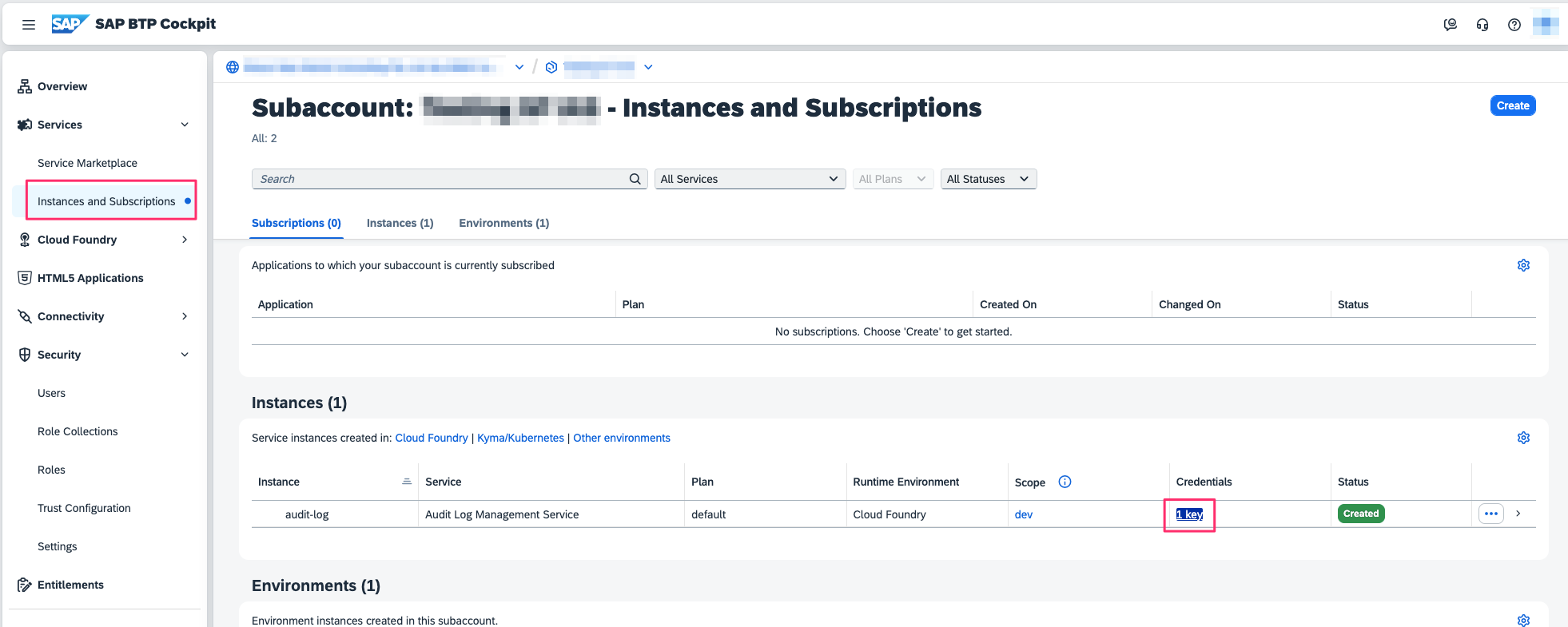
Task: Open the All Services dropdown
Action: tap(749, 179)
